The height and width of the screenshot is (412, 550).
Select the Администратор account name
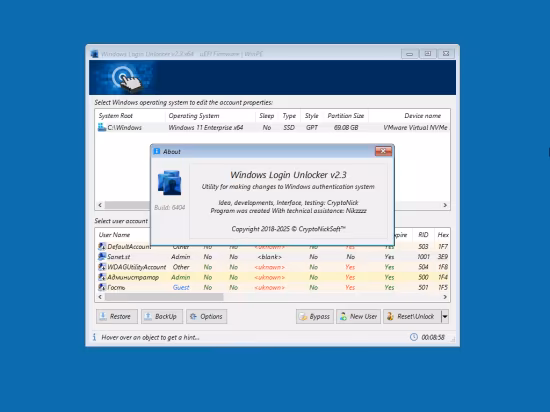(133, 277)
